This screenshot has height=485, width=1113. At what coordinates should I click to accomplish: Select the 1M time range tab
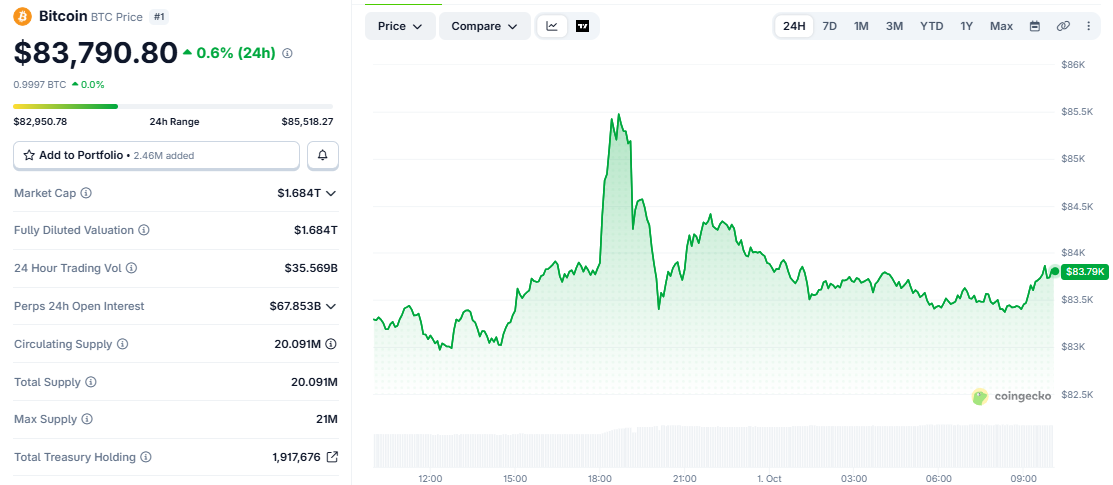pos(861,26)
